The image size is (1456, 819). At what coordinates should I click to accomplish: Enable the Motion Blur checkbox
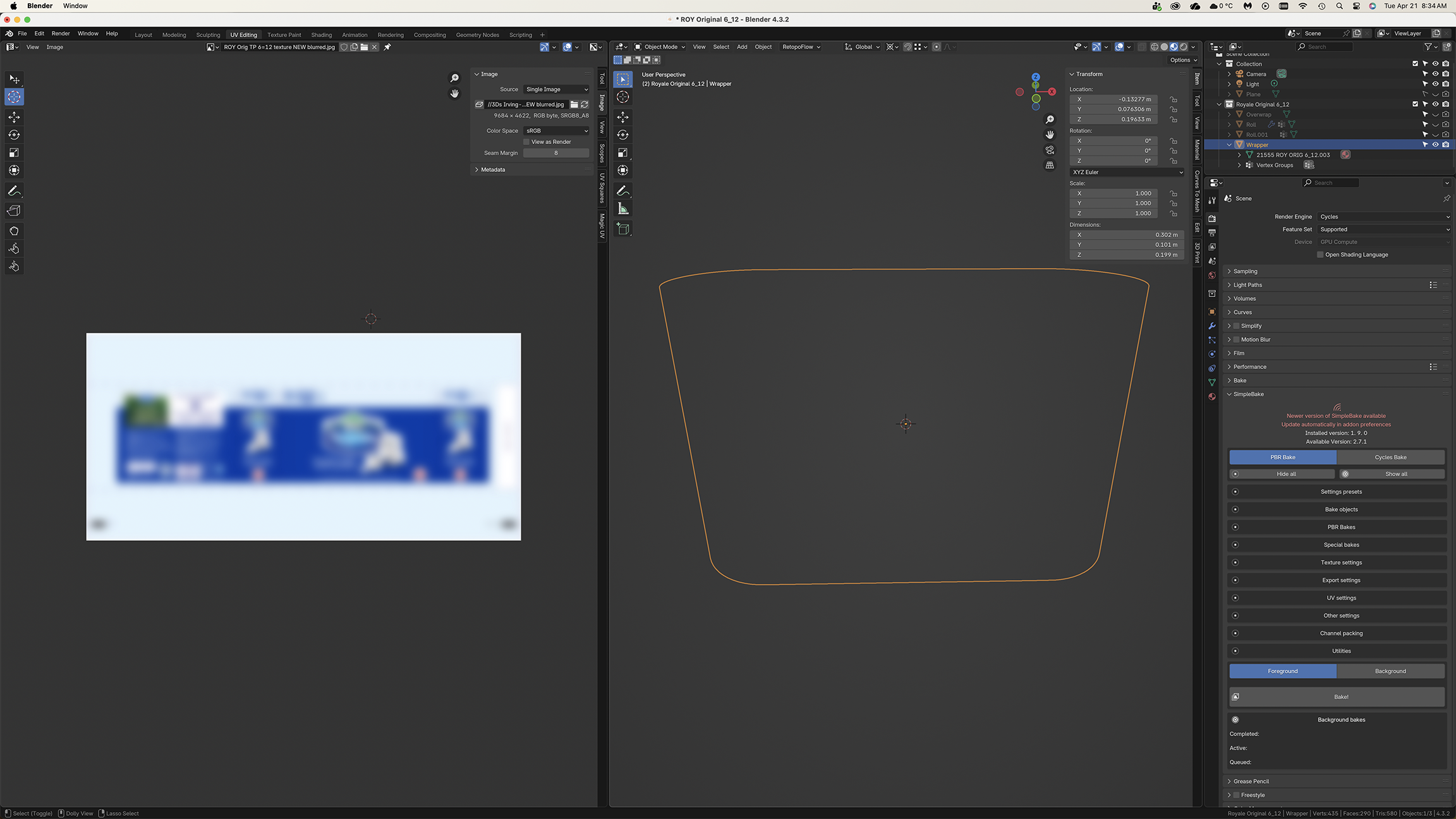[x=1237, y=340]
